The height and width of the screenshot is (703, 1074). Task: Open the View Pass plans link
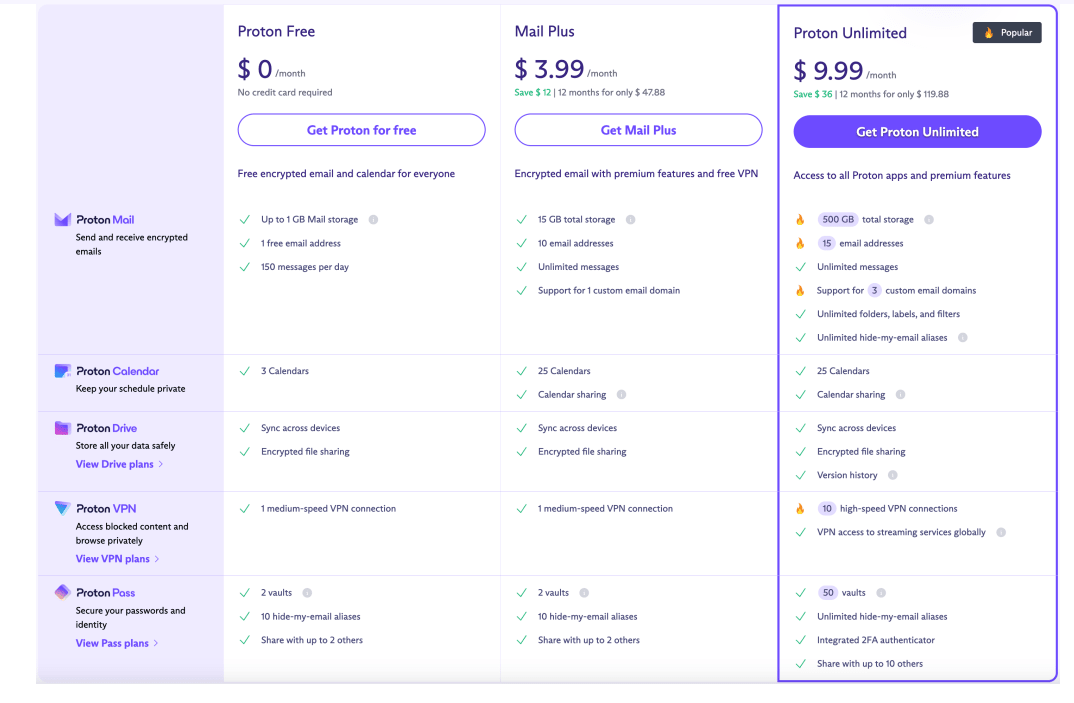(119, 643)
